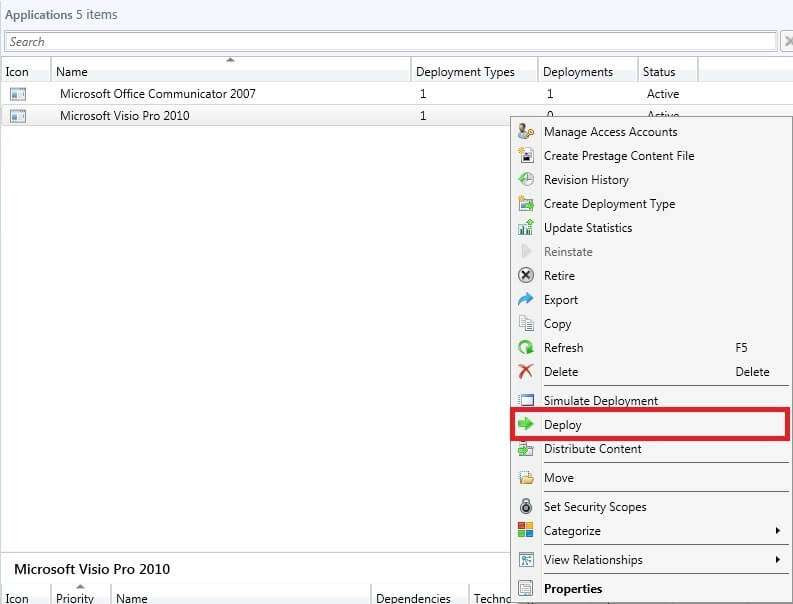Image resolution: width=793 pixels, height=604 pixels.
Task: Open Properties from the context menu
Action: (651, 589)
